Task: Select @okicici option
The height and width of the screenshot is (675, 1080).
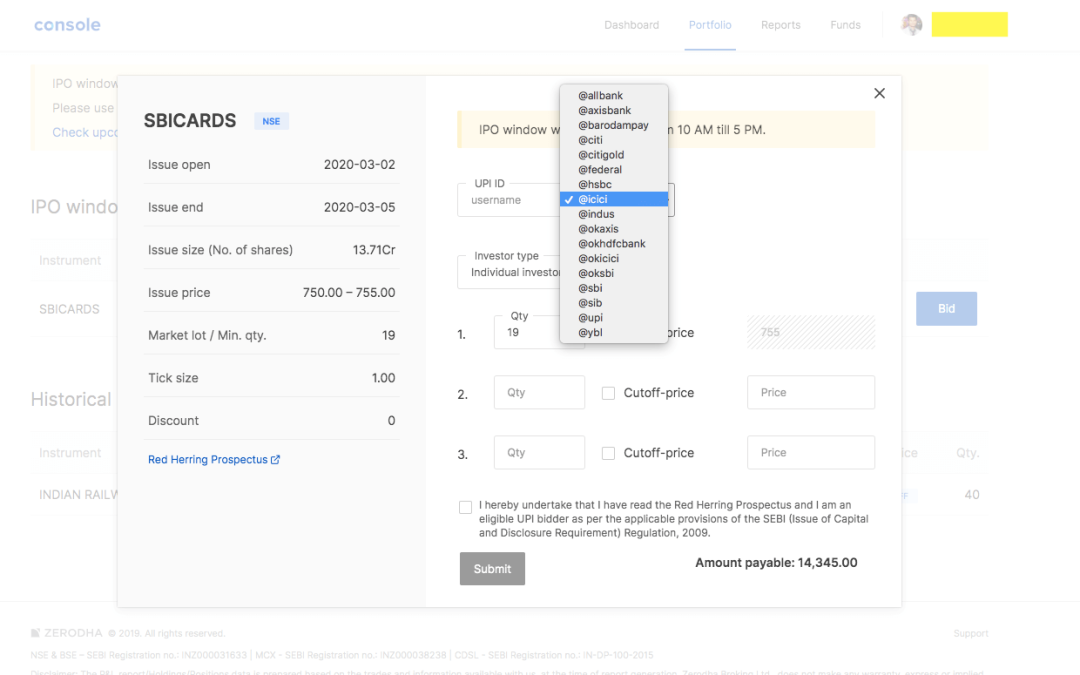Action: [614, 258]
